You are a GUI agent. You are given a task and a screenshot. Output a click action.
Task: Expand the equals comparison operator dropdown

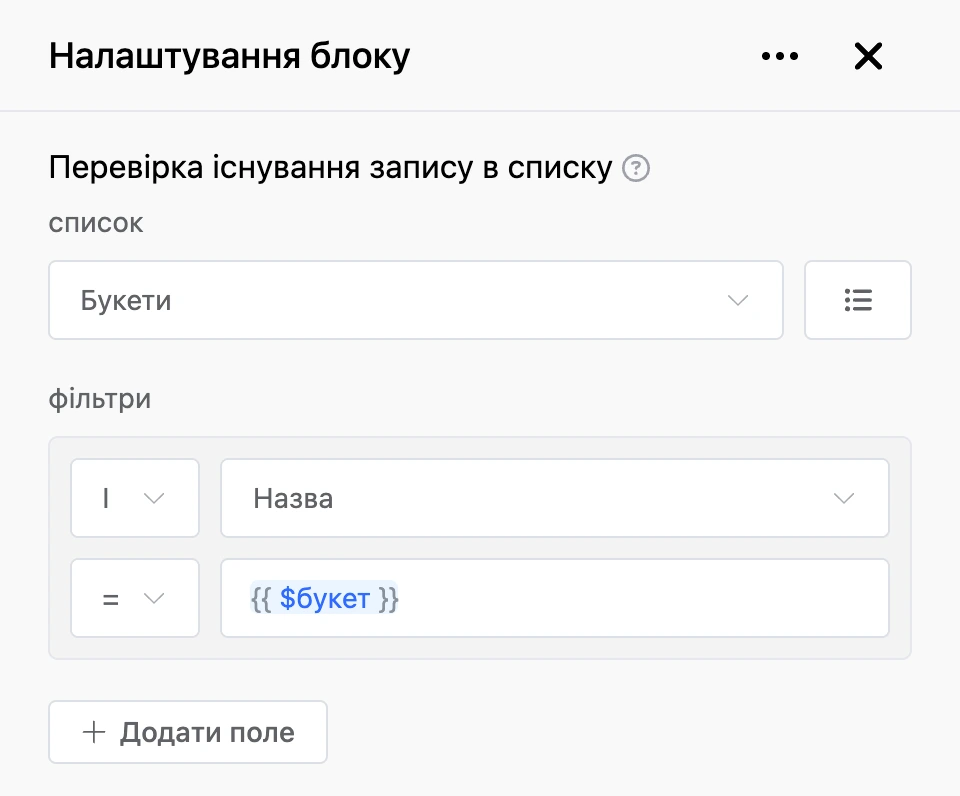(135, 598)
